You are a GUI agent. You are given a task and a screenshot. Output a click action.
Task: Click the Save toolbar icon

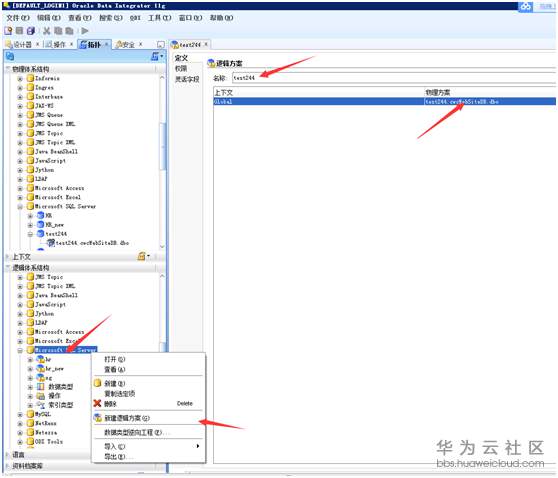[x=20, y=31]
